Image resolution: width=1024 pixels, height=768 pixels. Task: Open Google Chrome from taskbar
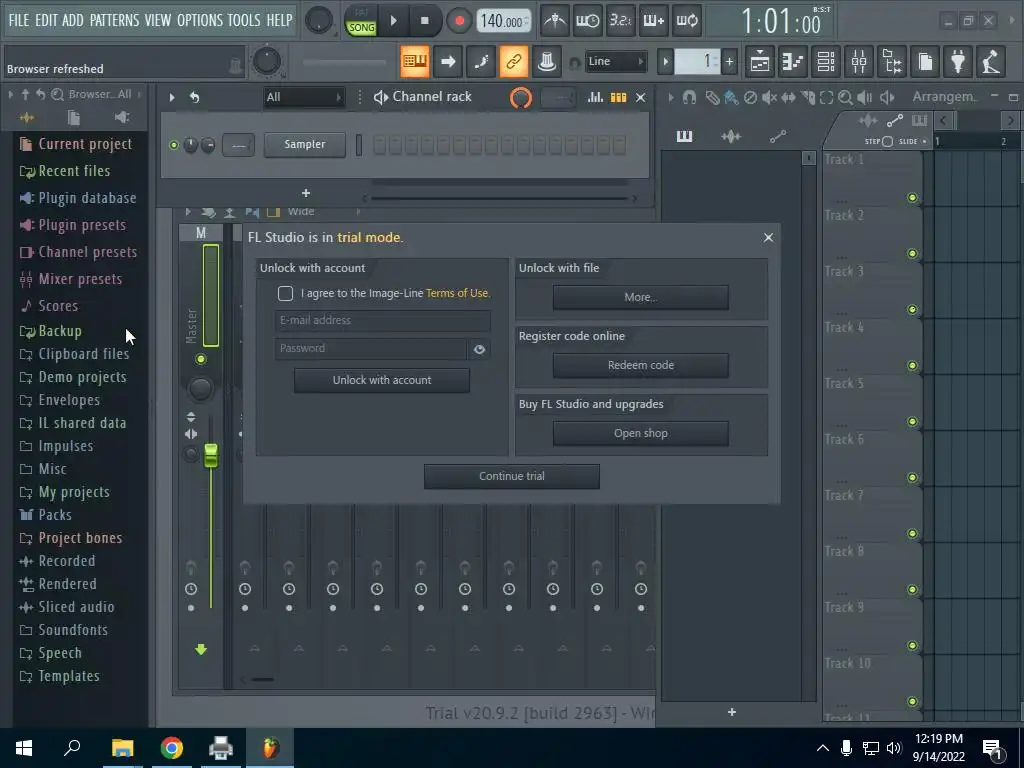(x=172, y=748)
